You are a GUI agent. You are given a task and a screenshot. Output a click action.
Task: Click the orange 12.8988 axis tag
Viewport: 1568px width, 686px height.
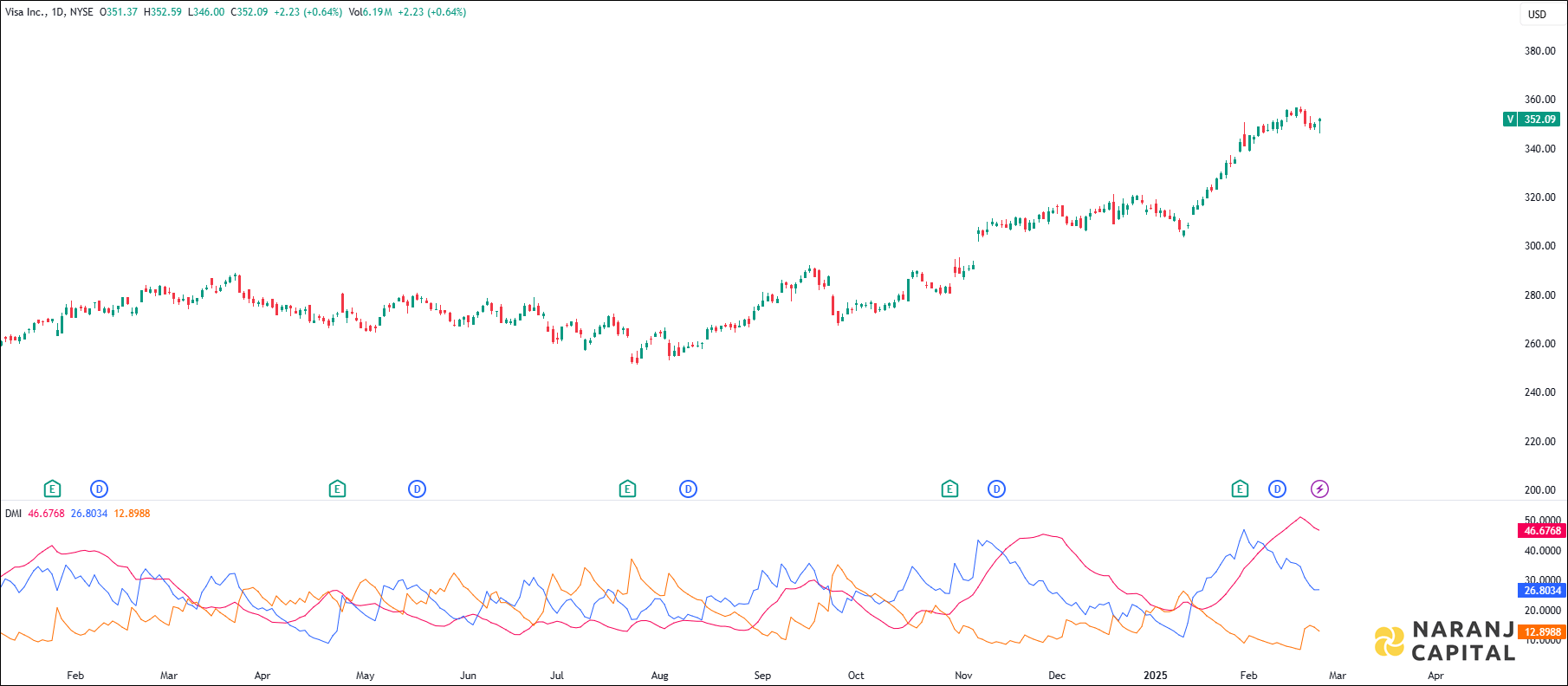tap(1542, 632)
